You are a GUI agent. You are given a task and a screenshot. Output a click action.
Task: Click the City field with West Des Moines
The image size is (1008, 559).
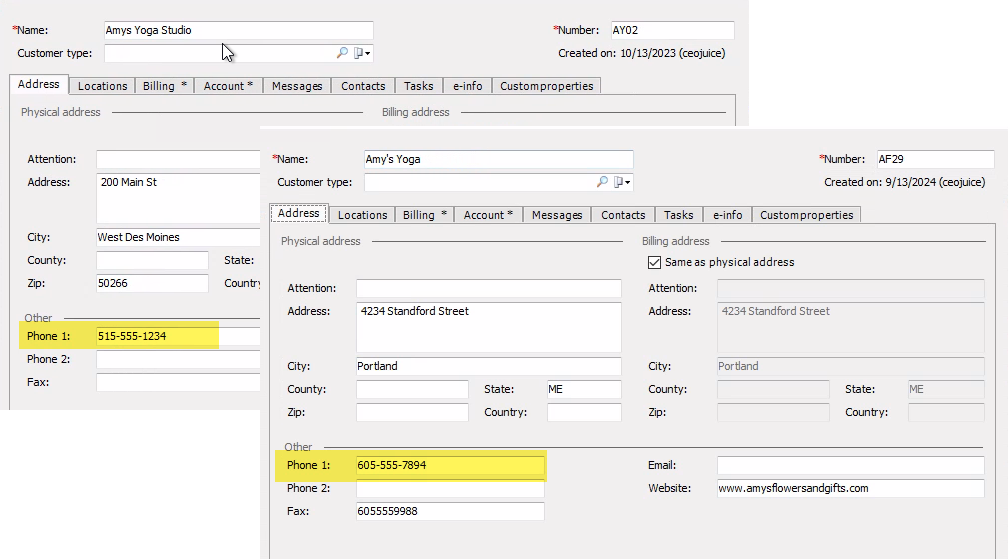pos(178,237)
